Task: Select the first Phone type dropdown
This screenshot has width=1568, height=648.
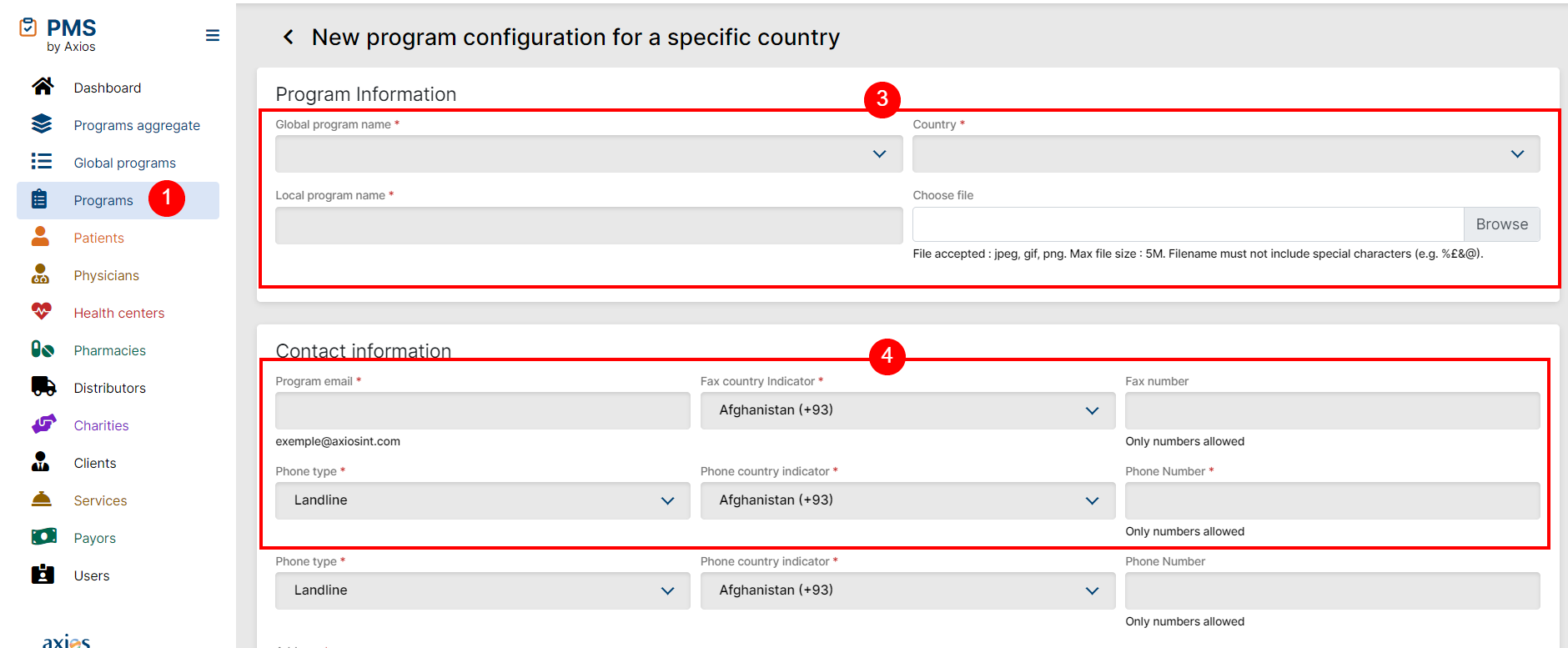Action: click(482, 500)
